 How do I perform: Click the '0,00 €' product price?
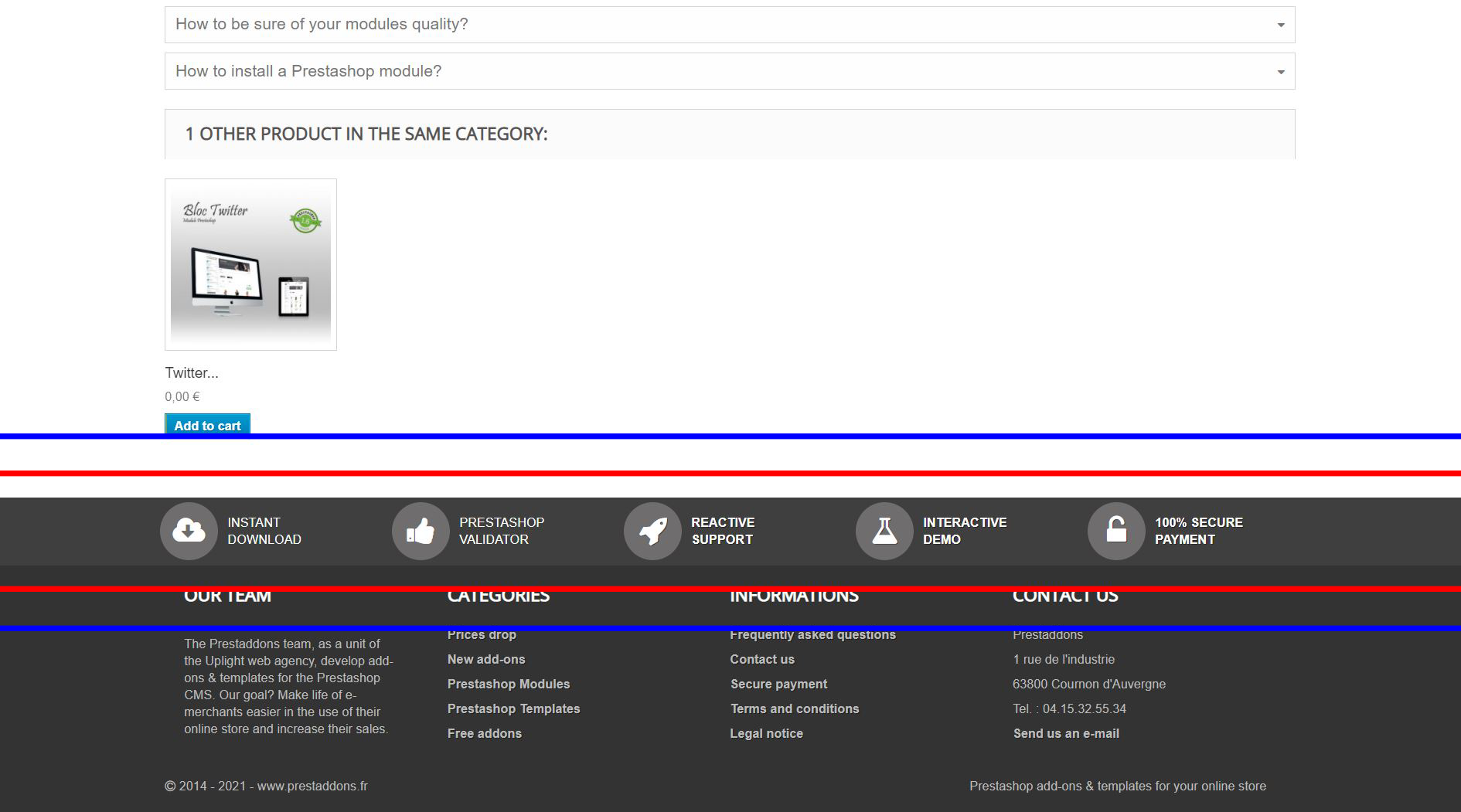(x=182, y=397)
